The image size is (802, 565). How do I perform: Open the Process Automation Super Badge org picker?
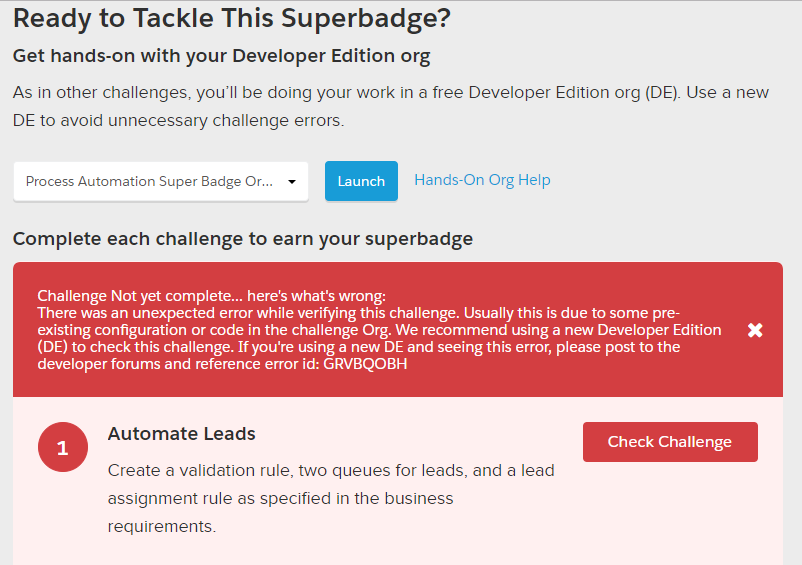click(150, 182)
